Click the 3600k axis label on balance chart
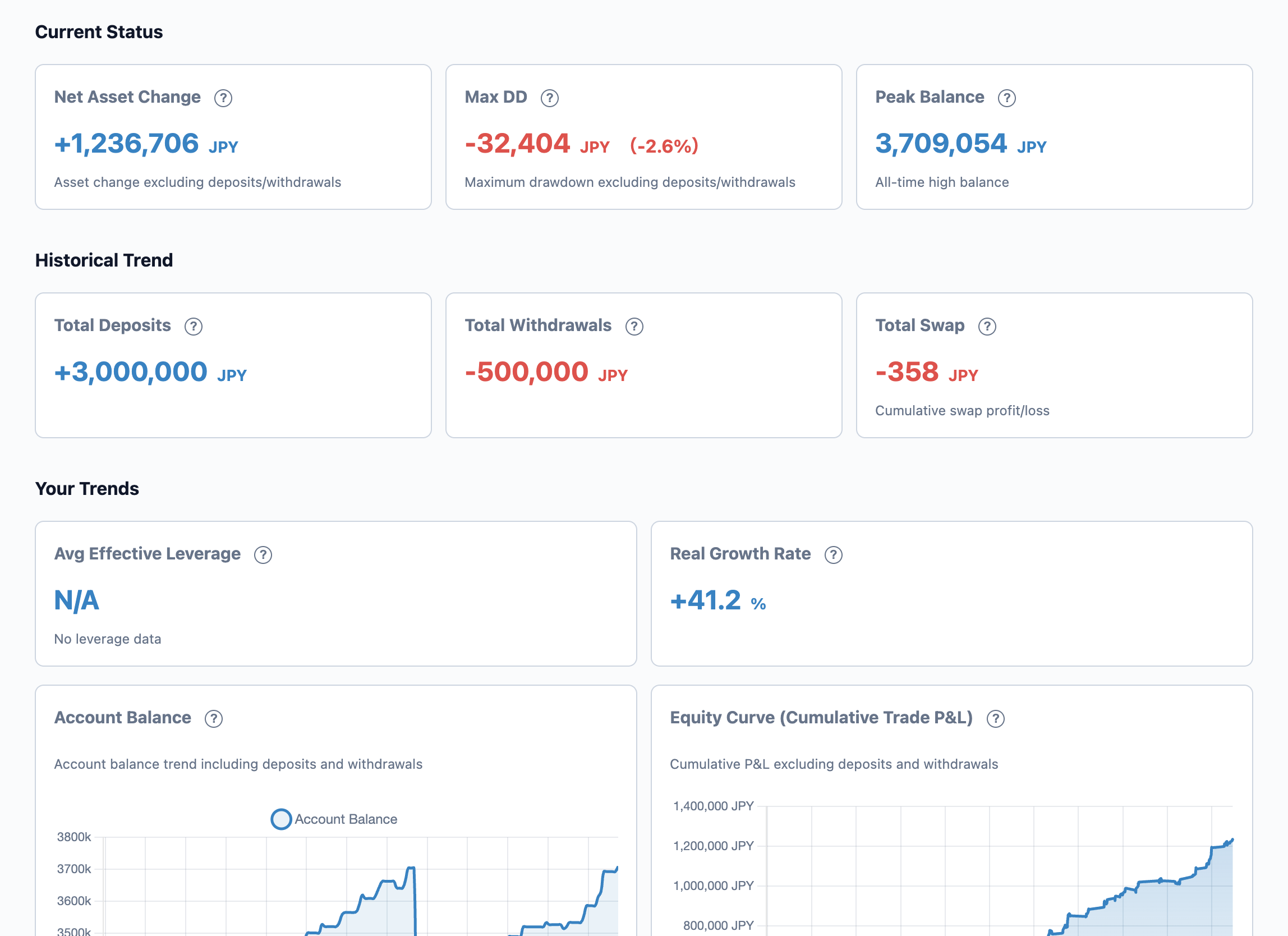 [74, 901]
